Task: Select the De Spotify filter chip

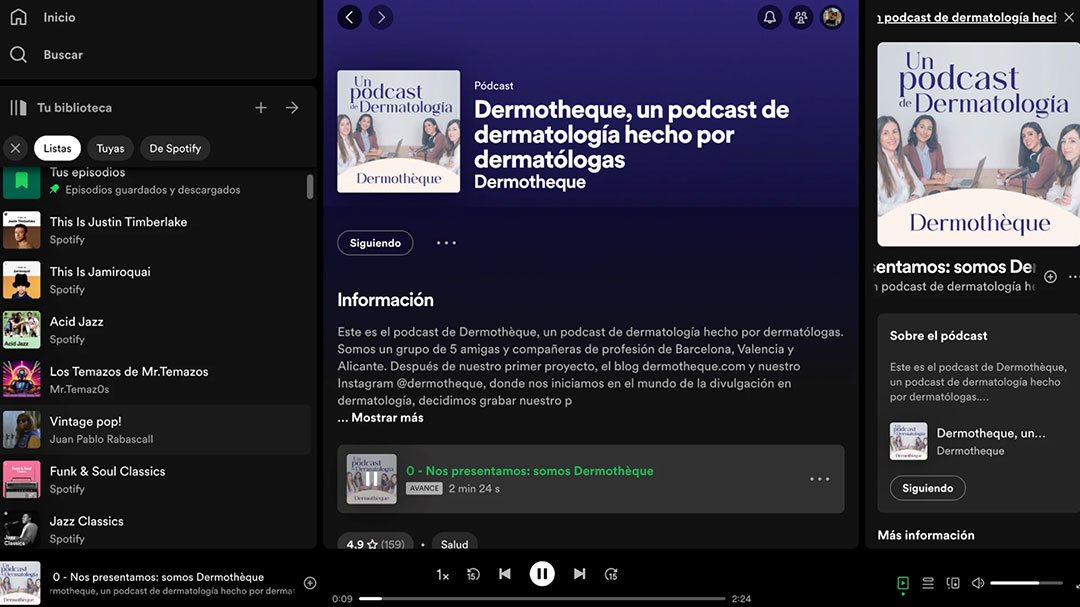Action: click(175, 148)
